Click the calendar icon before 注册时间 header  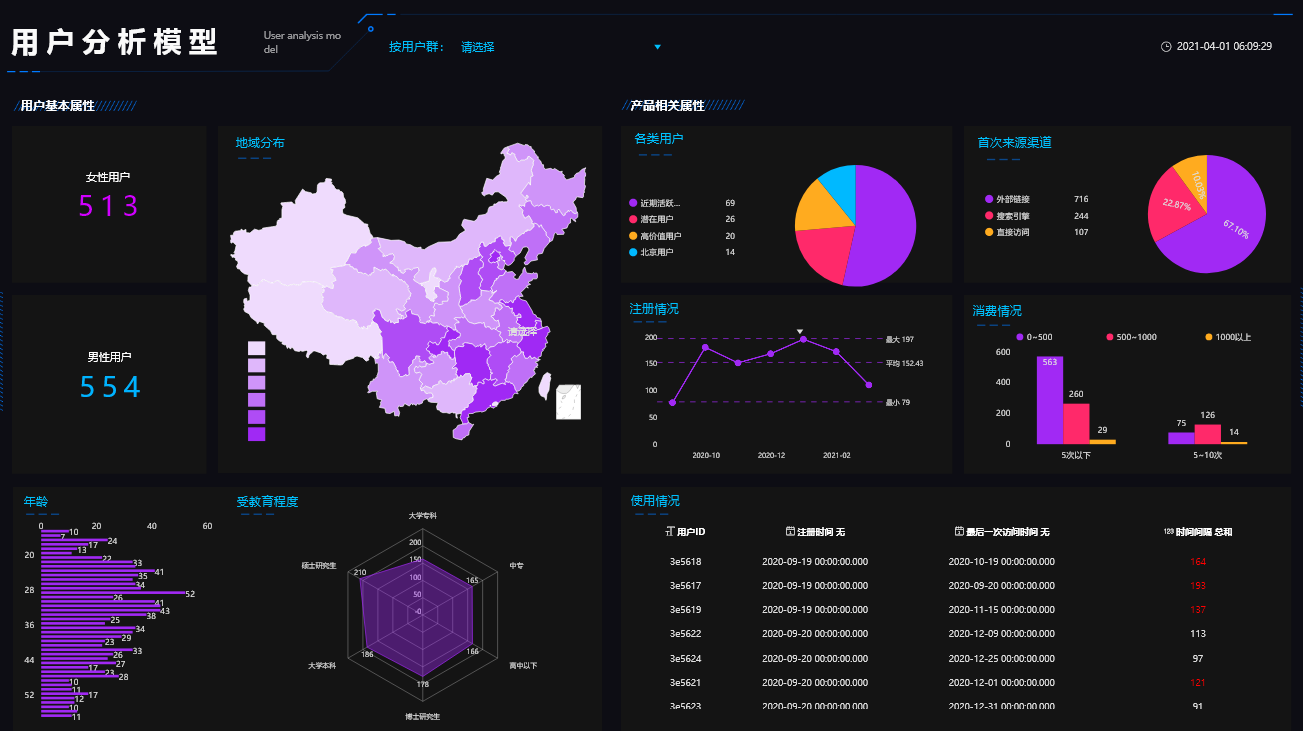791,531
